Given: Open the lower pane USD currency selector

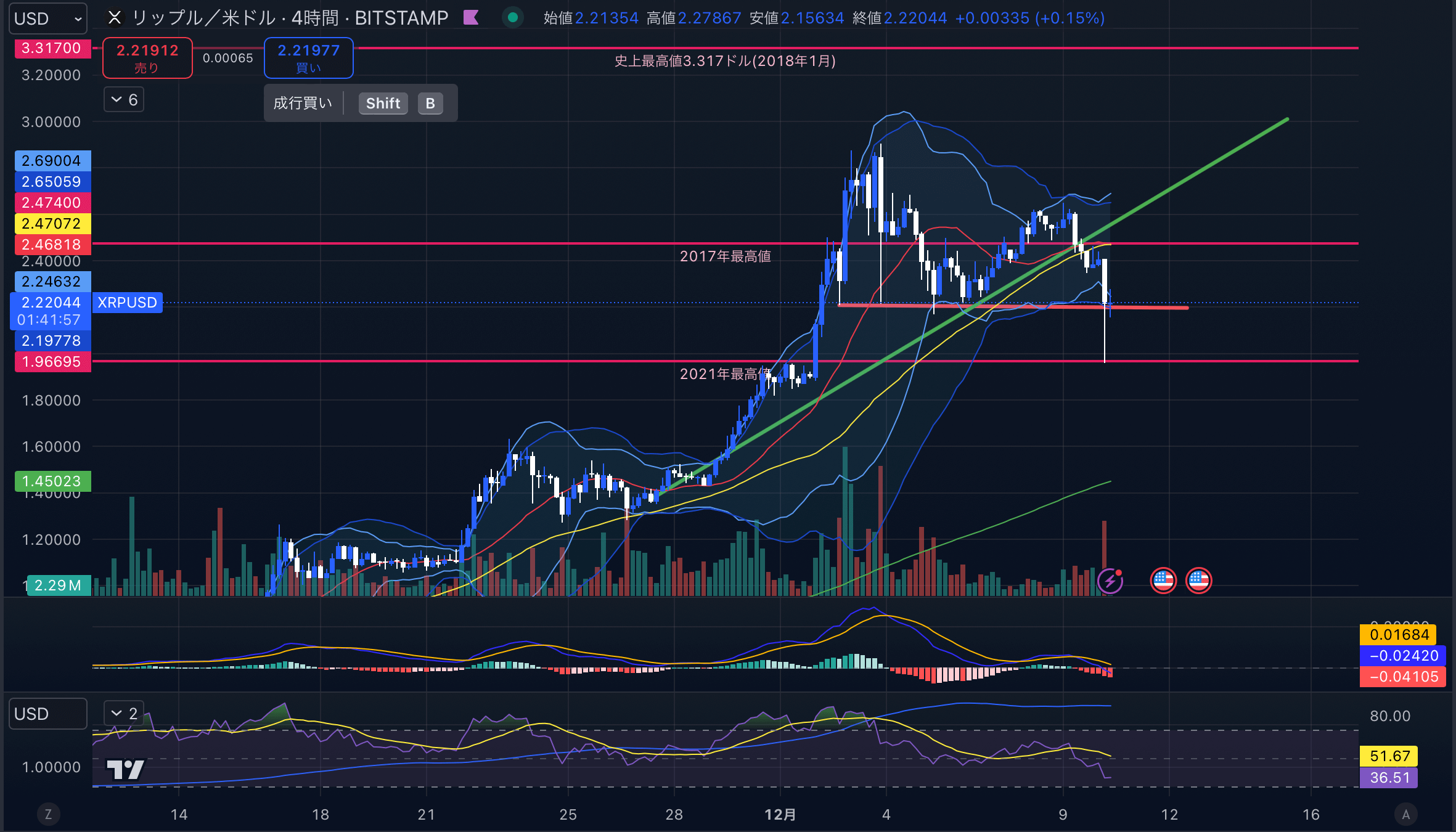Looking at the screenshot, I should (48, 714).
